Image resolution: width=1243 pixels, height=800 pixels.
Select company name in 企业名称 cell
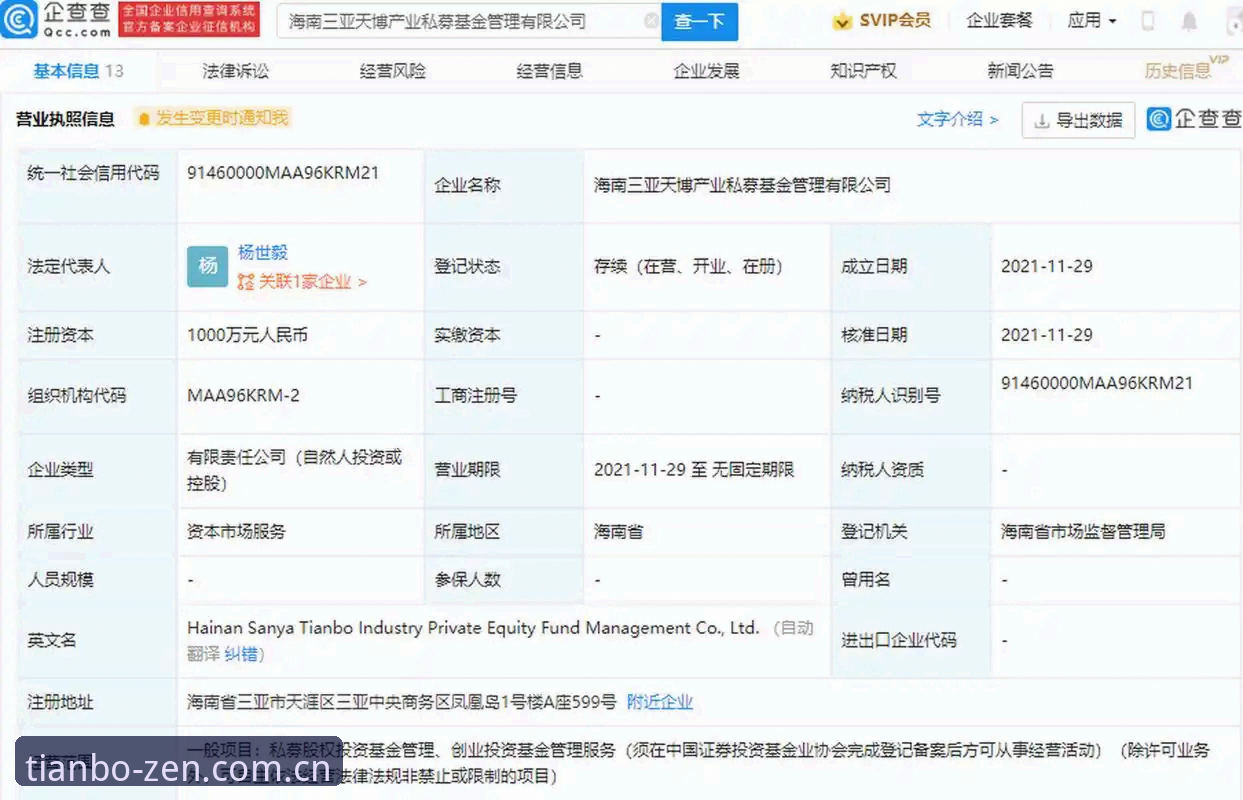[x=742, y=185]
